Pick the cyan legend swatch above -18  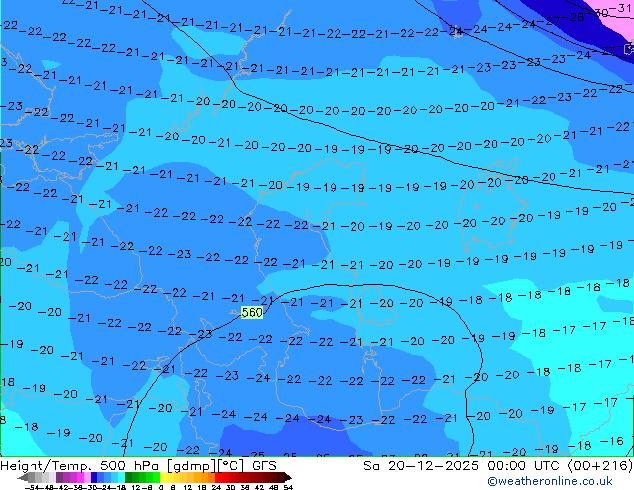point(121,477)
